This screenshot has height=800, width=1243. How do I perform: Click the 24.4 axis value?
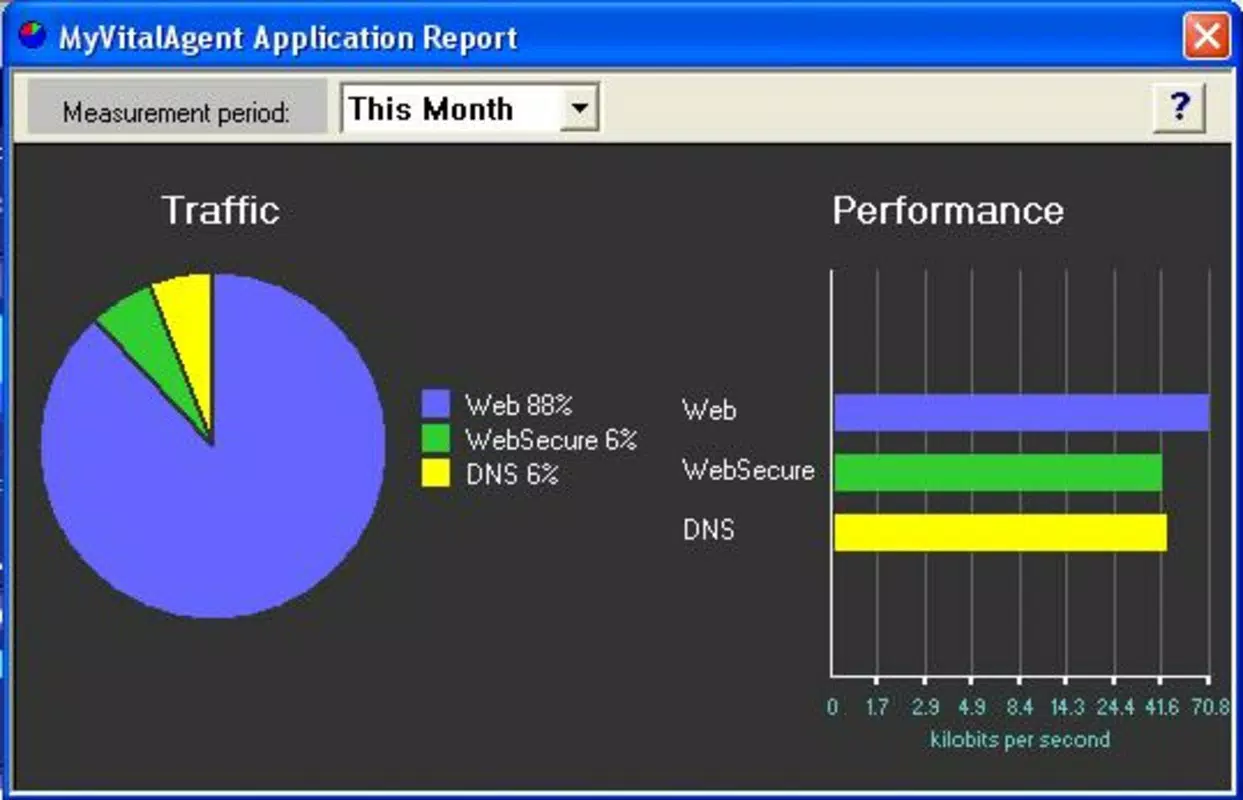[1115, 708]
